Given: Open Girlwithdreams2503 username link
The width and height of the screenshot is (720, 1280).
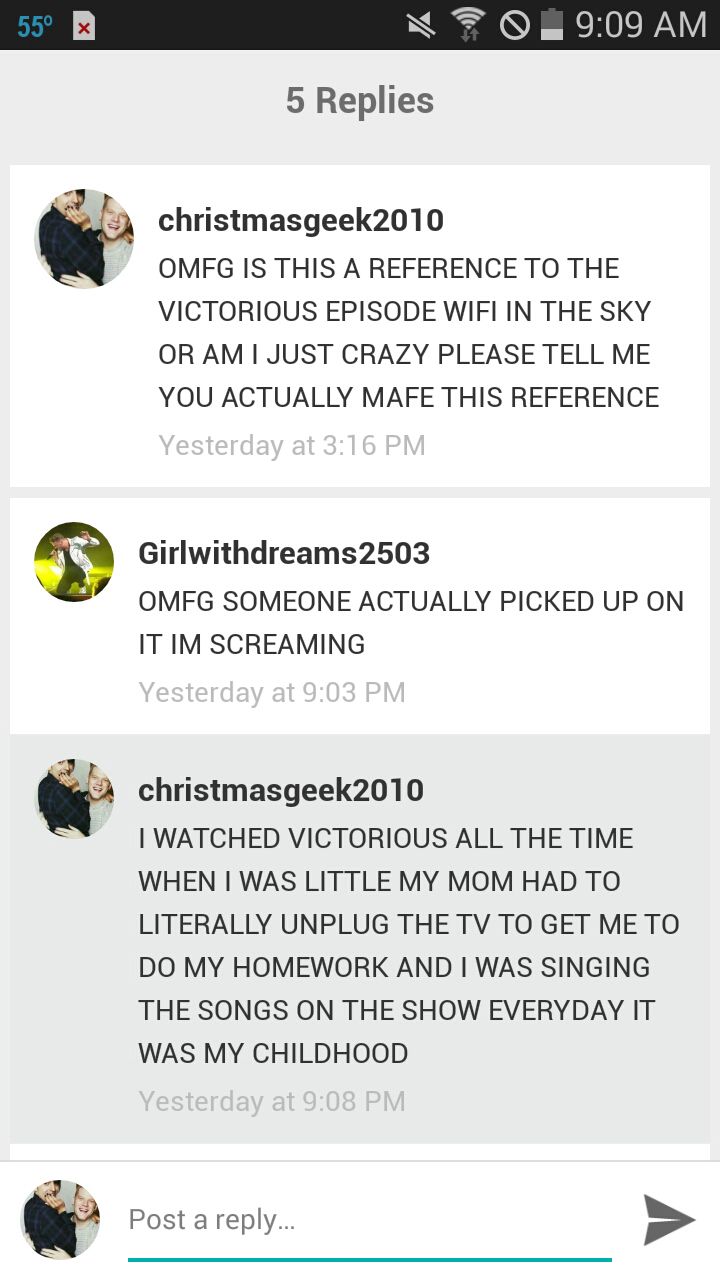Looking at the screenshot, I should (x=284, y=553).
